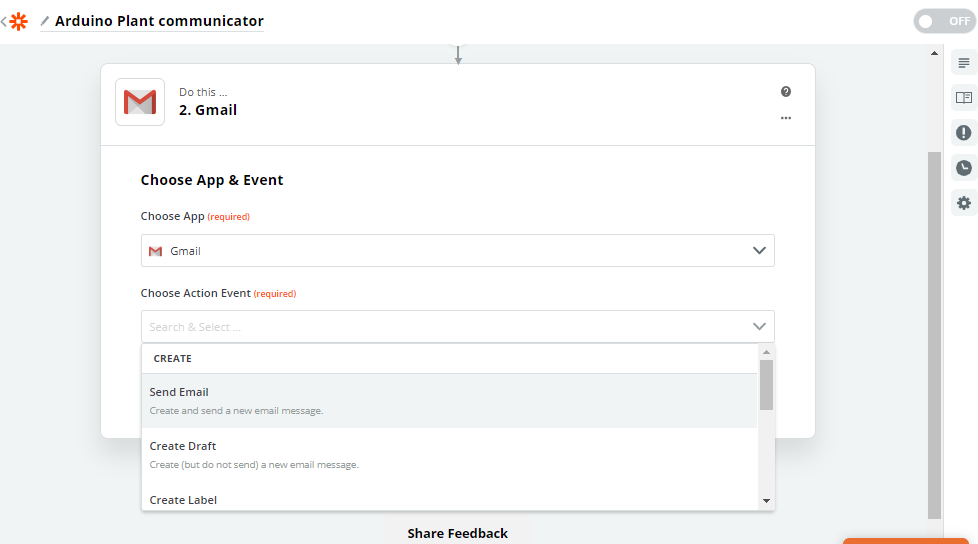The image size is (978, 544).
Task: Open the step's three-dot options menu
Action: (786, 118)
